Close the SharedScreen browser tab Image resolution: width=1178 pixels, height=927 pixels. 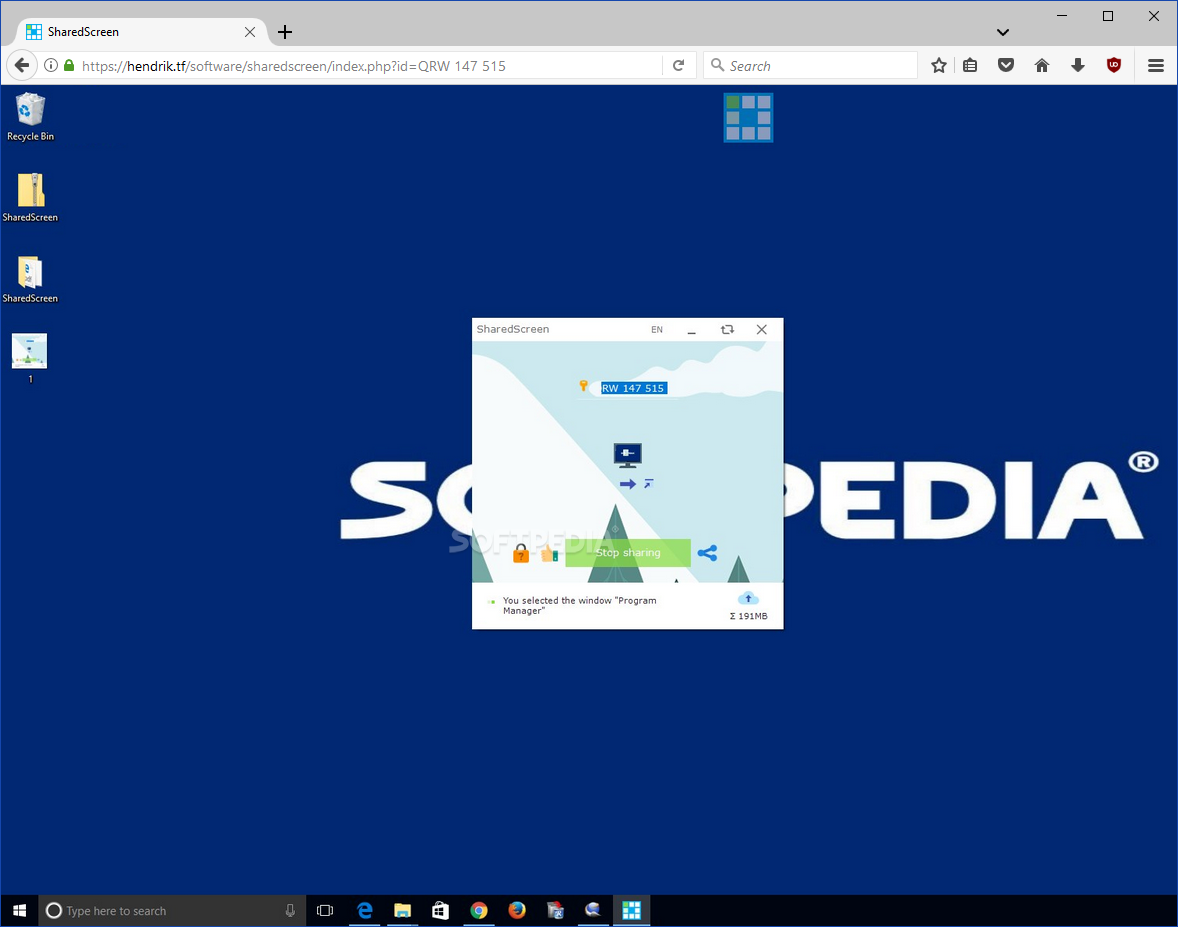click(250, 32)
